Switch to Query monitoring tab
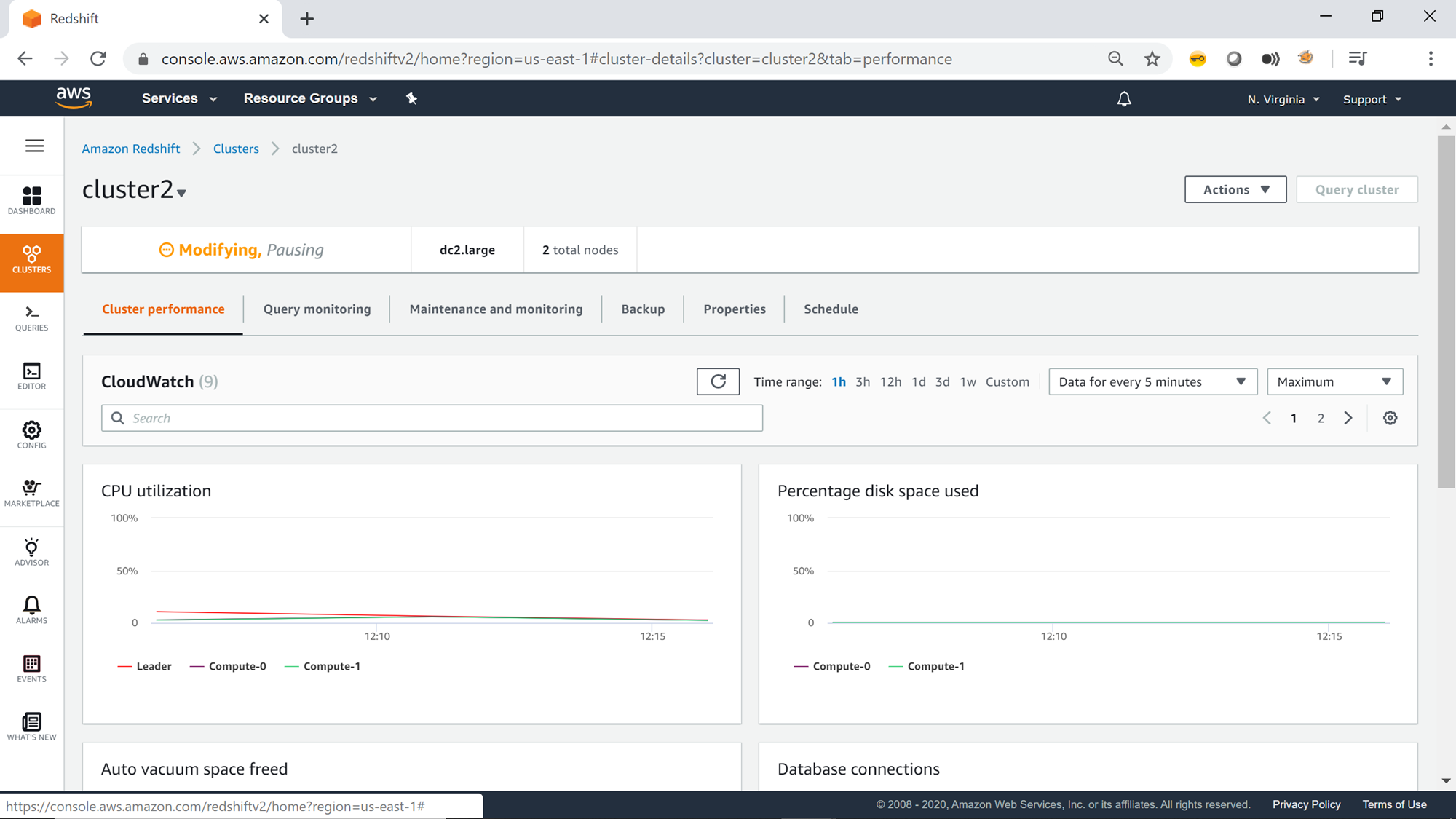Screen dimensions: 1456x819 click(x=317, y=309)
